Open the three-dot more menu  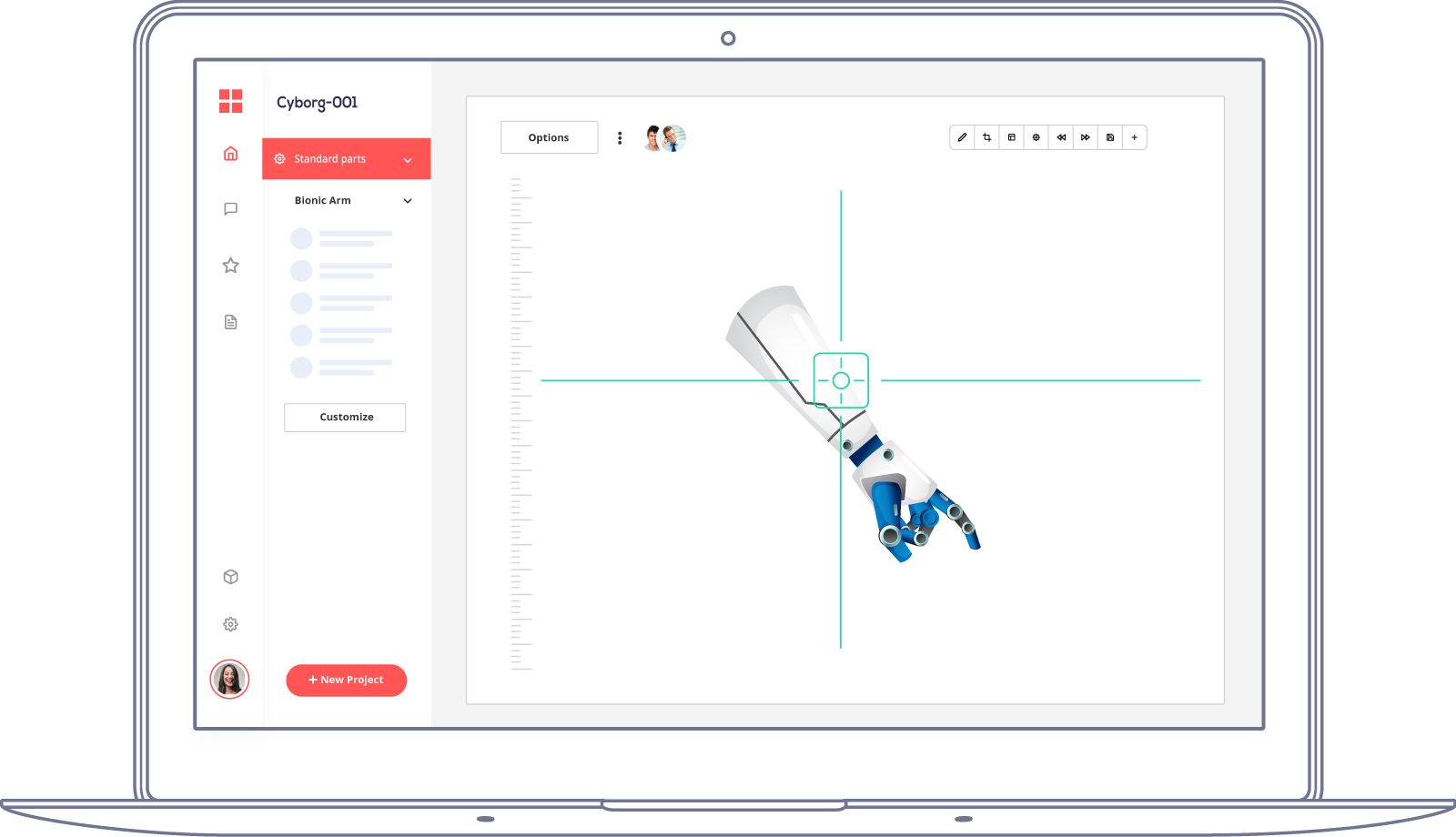click(620, 138)
